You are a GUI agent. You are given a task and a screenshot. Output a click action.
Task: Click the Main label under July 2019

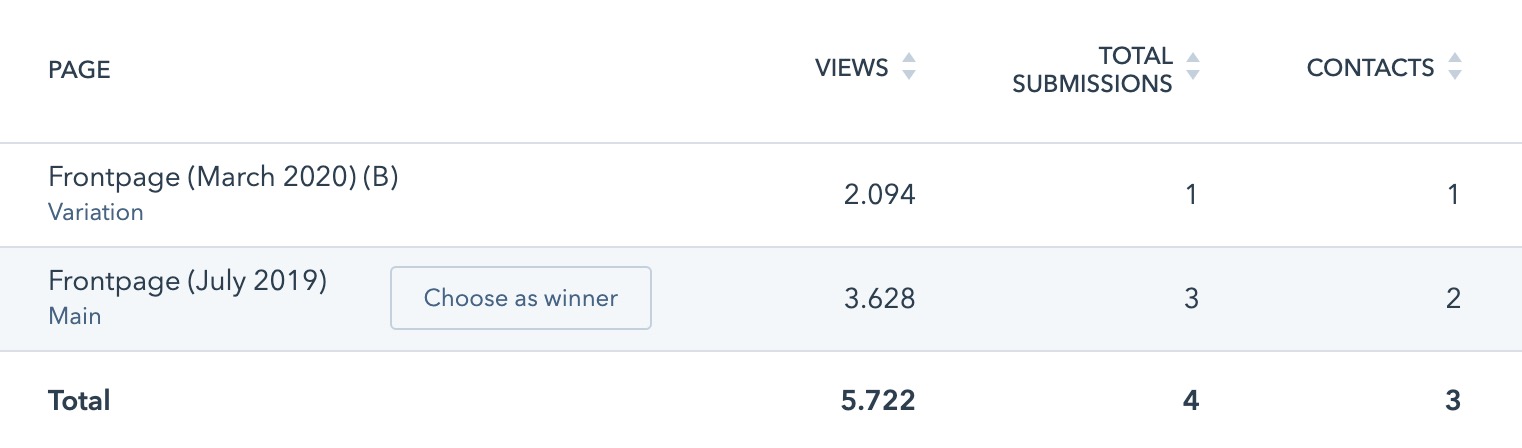(75, 316)
